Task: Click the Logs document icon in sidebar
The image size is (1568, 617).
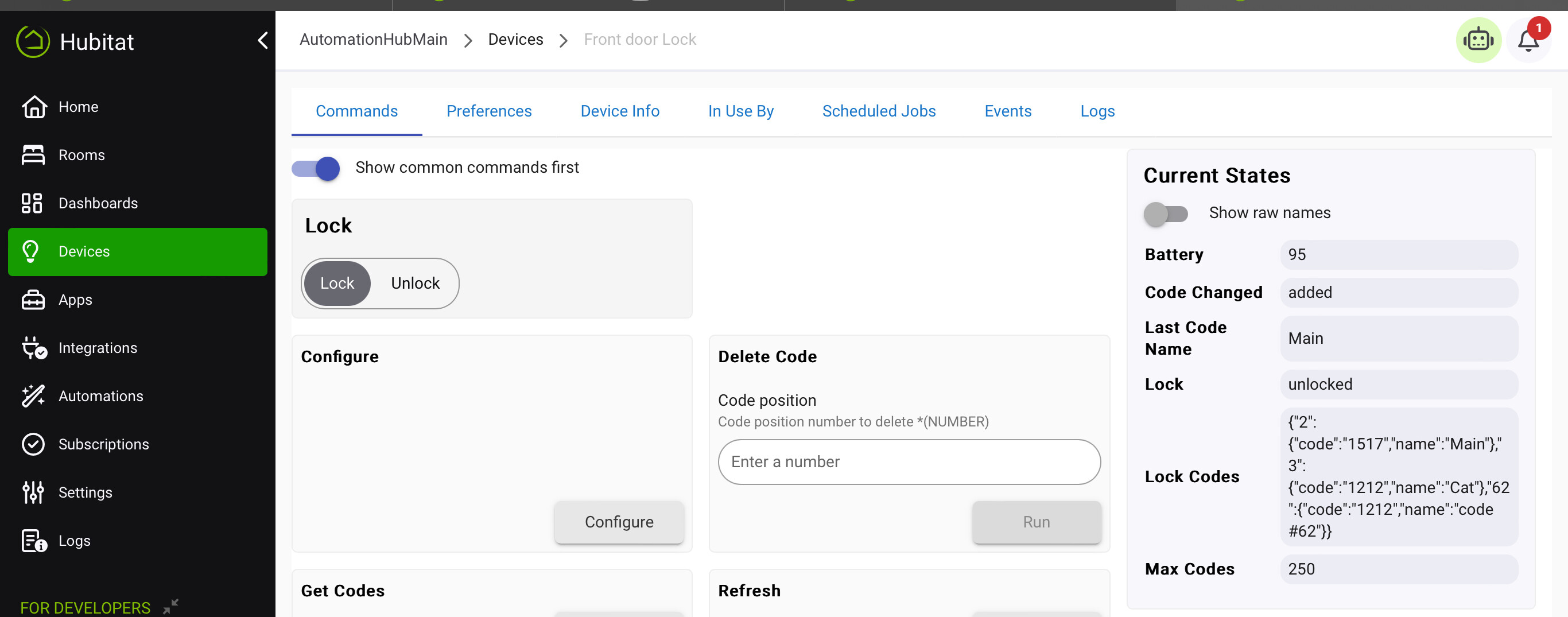Action: tap(34, 540)
